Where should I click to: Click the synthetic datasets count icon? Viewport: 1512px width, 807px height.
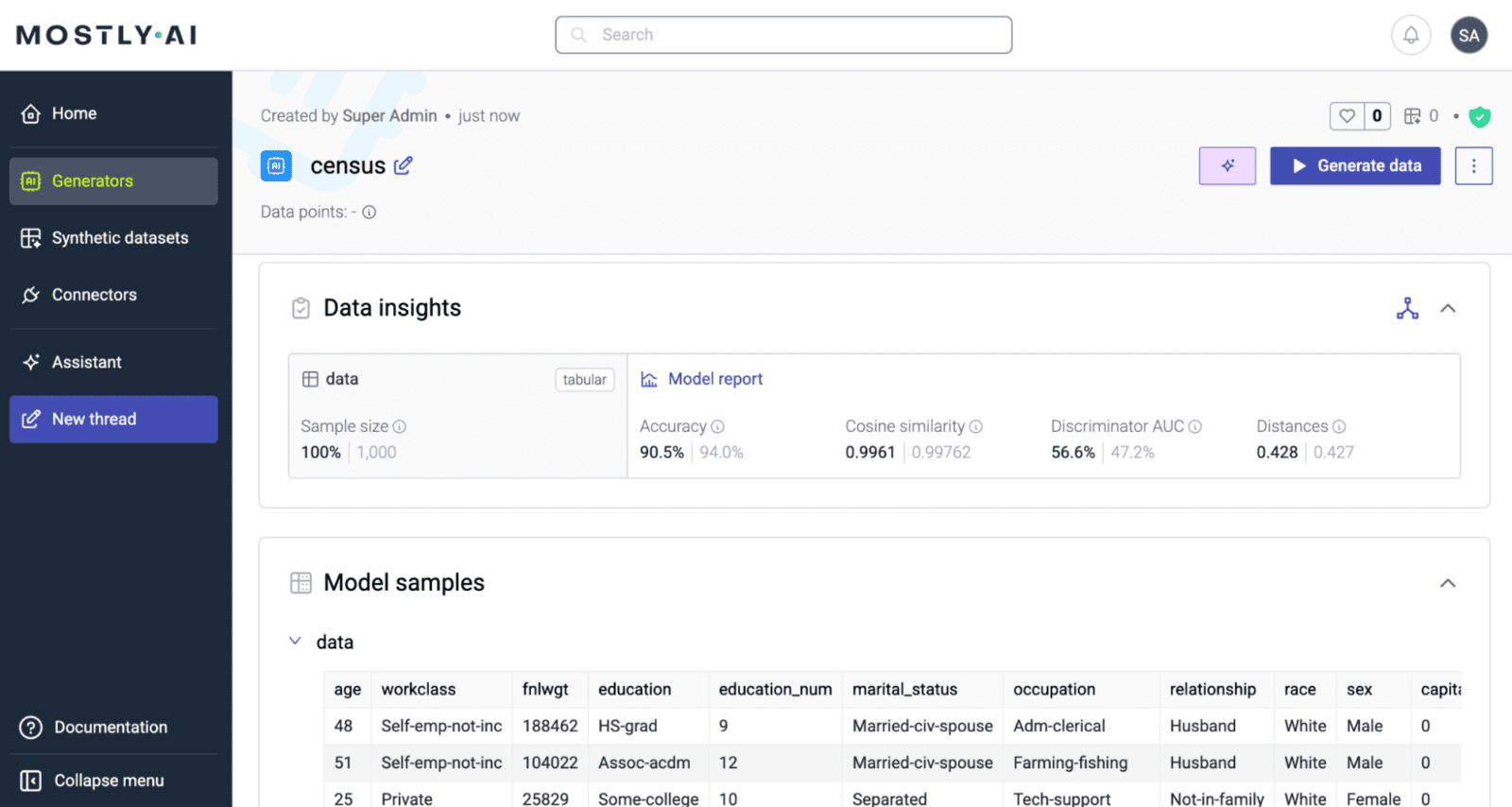pyautogui.click(x=1412, y=116)
